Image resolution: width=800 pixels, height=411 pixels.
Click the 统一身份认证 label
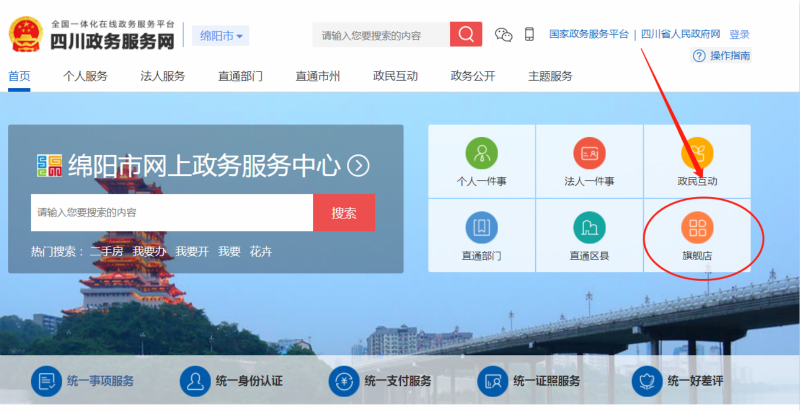pos(249,381)
